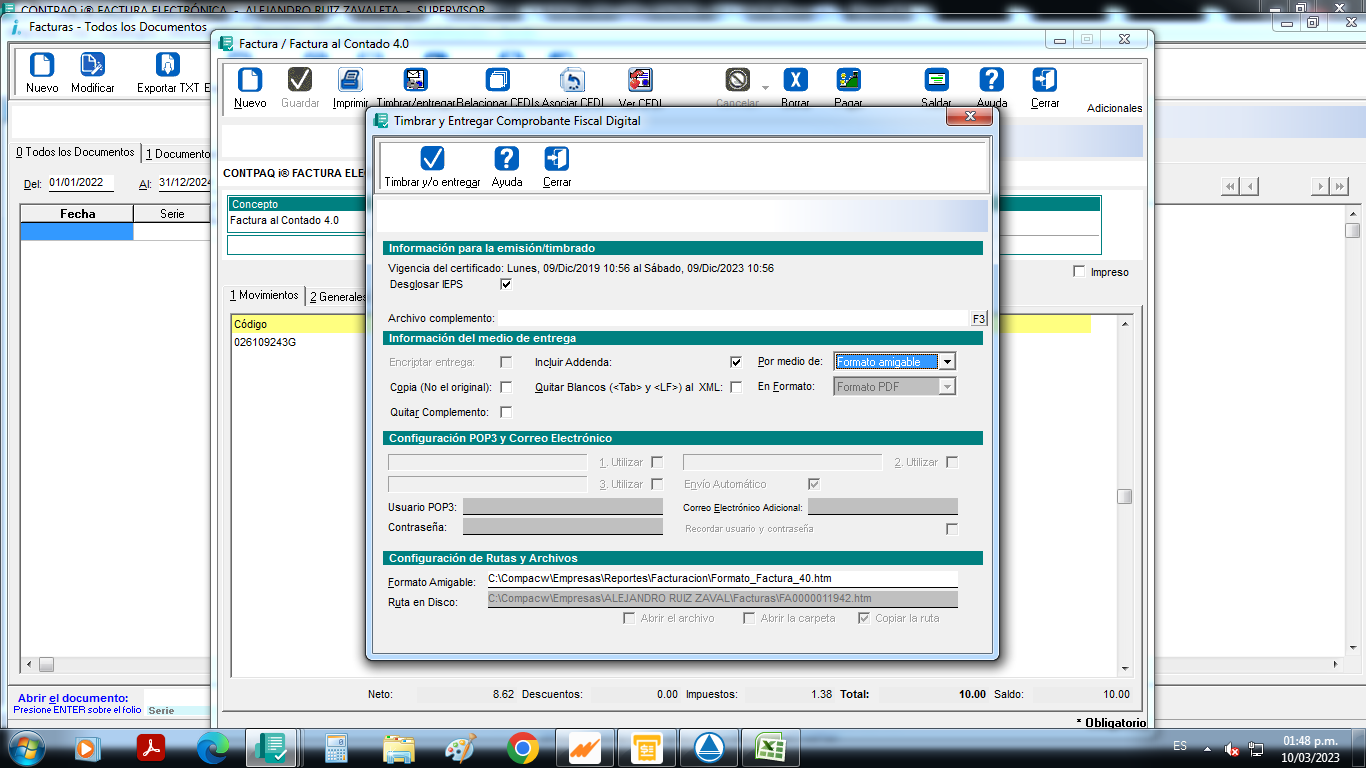Click the Archivo complemento input field
The width and height of the screenshot is (1366, 768).
(x=733, y=318)
